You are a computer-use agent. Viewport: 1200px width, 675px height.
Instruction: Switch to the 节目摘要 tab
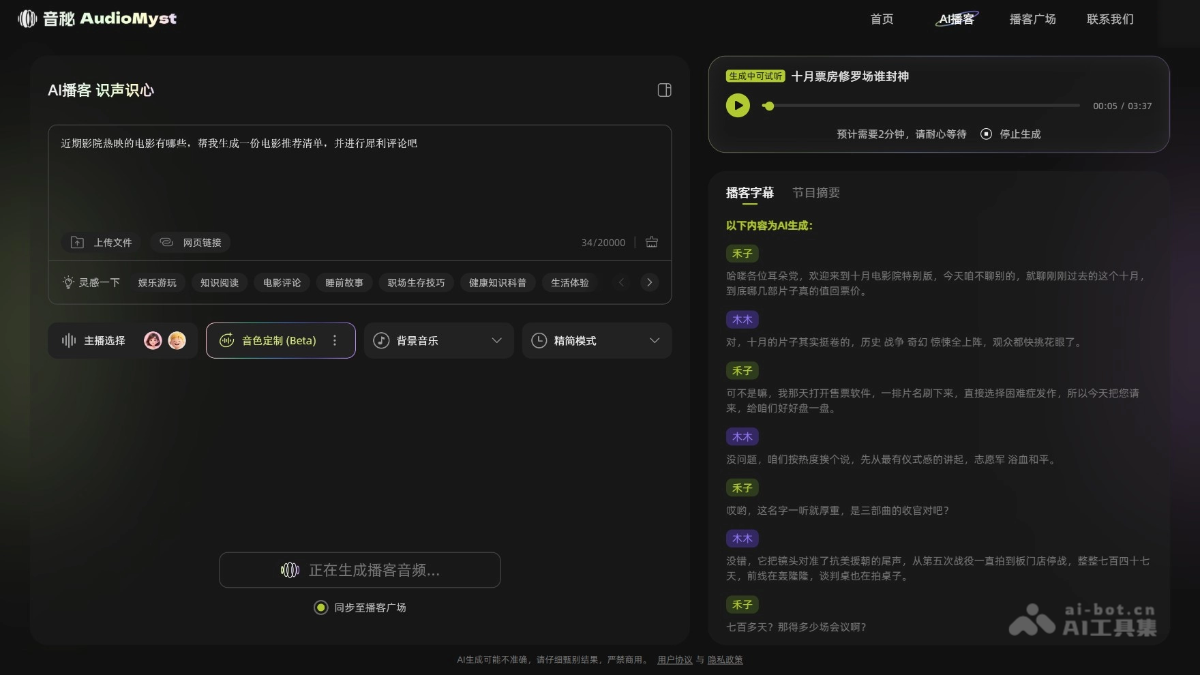(x=818, y=192)
